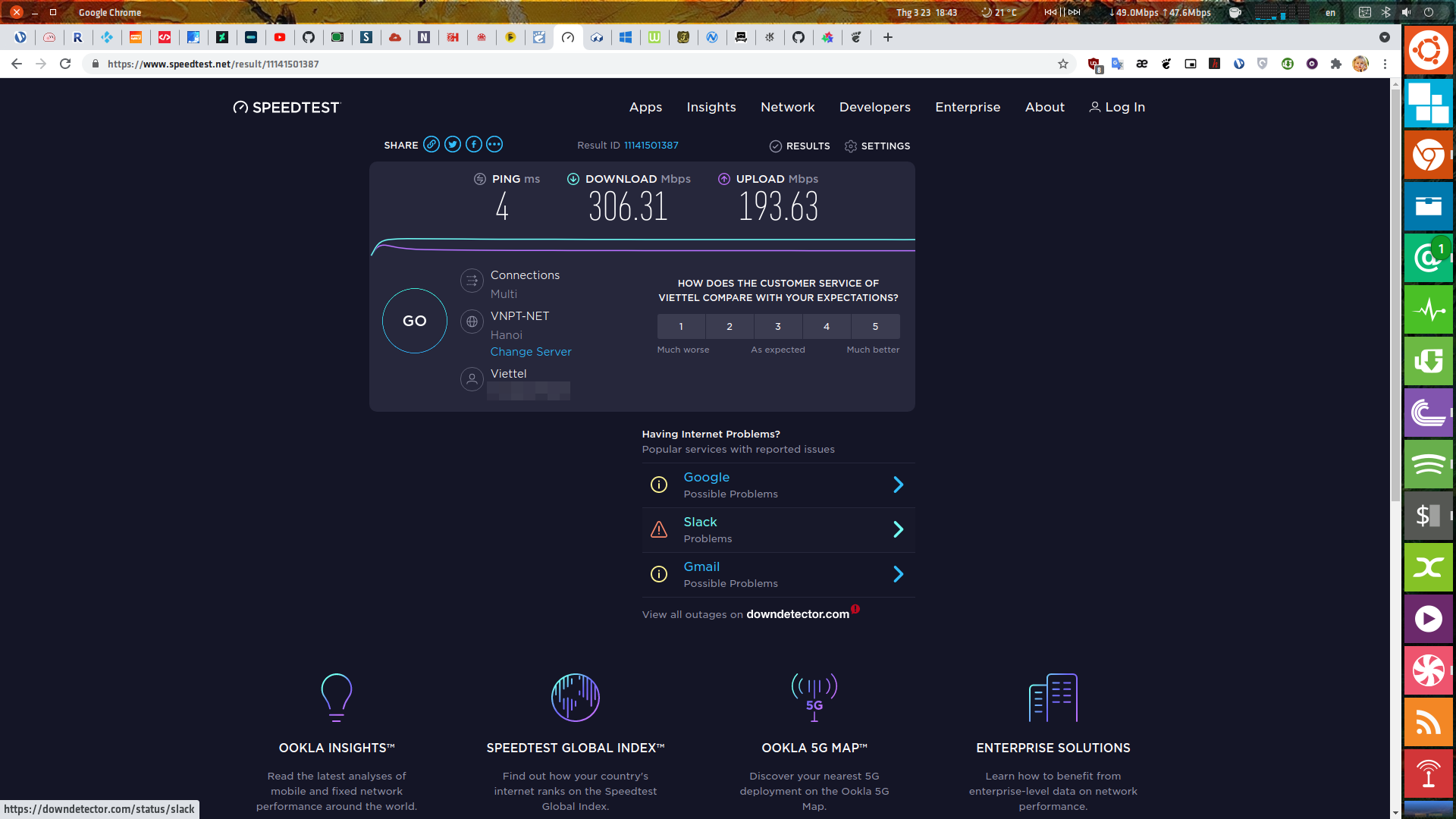Click the picture-in-picture extension icon
The width and height of the screenshot is (1456, 819).
pyautogui.click(x=1191, y=64)
